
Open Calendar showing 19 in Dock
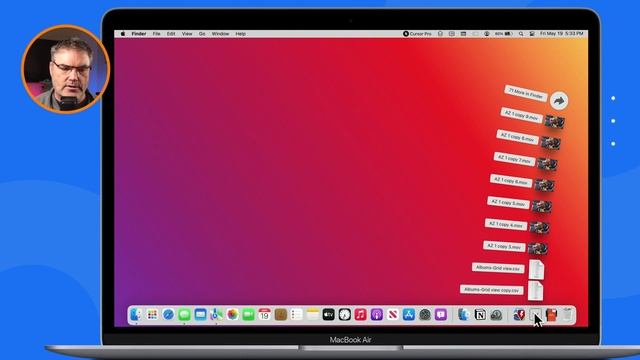coord(264,315)
